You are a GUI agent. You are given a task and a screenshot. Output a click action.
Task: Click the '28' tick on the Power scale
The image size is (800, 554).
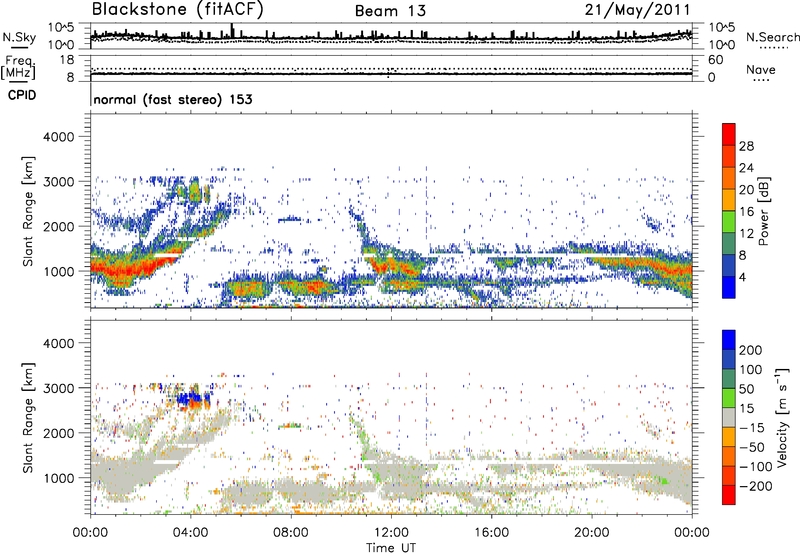[746, 146]
